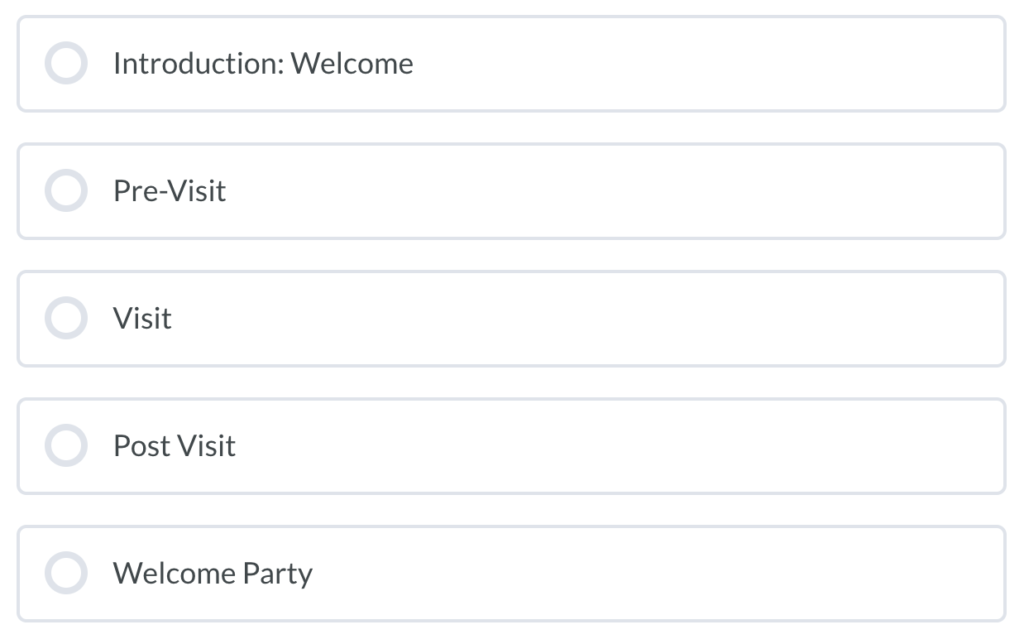Click empty area of Welcome Party card
1024x644 pixels.
650,574
